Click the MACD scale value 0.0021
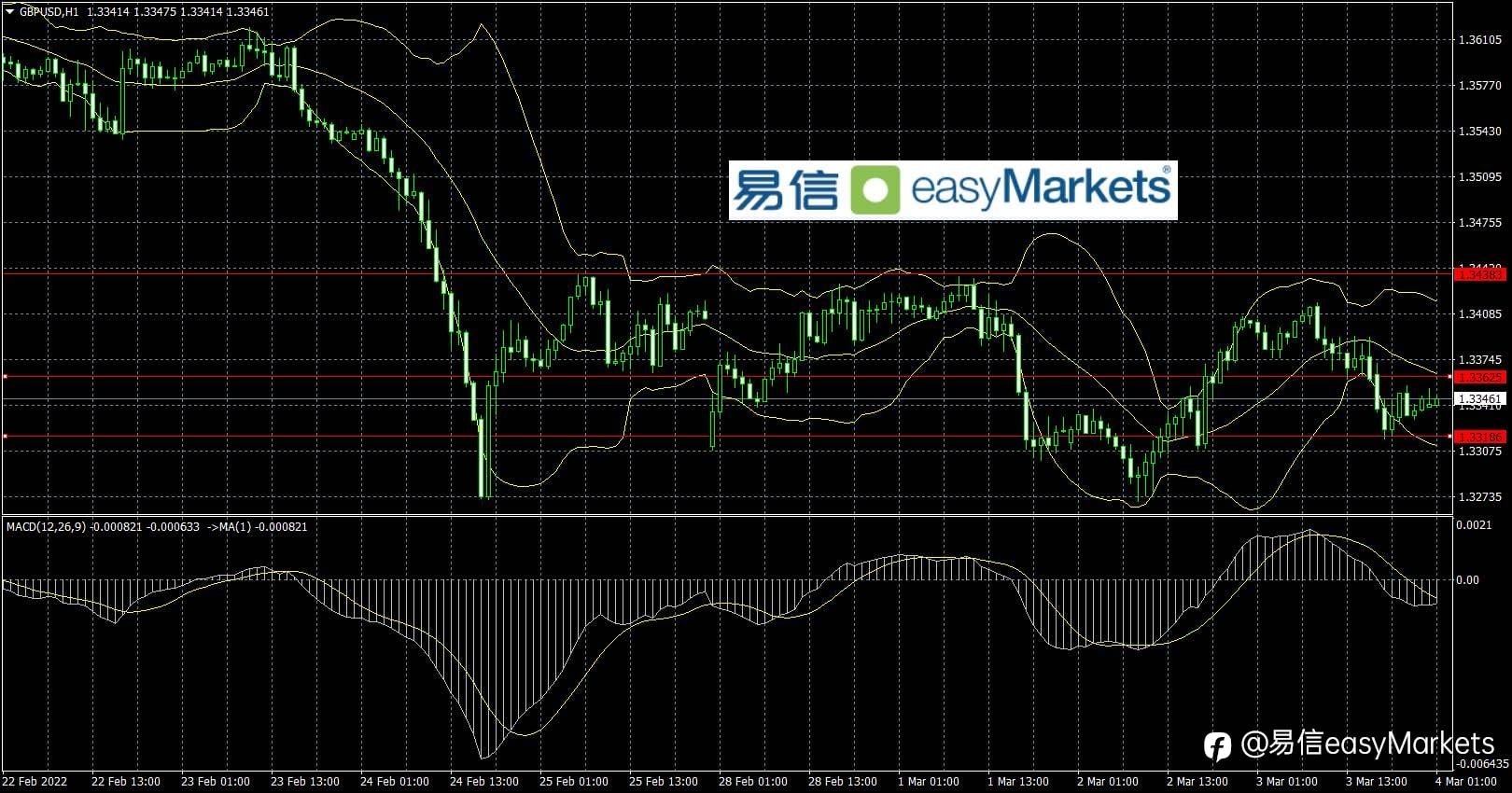Viewport: 1512px width, 793px height. point(1474,525)
